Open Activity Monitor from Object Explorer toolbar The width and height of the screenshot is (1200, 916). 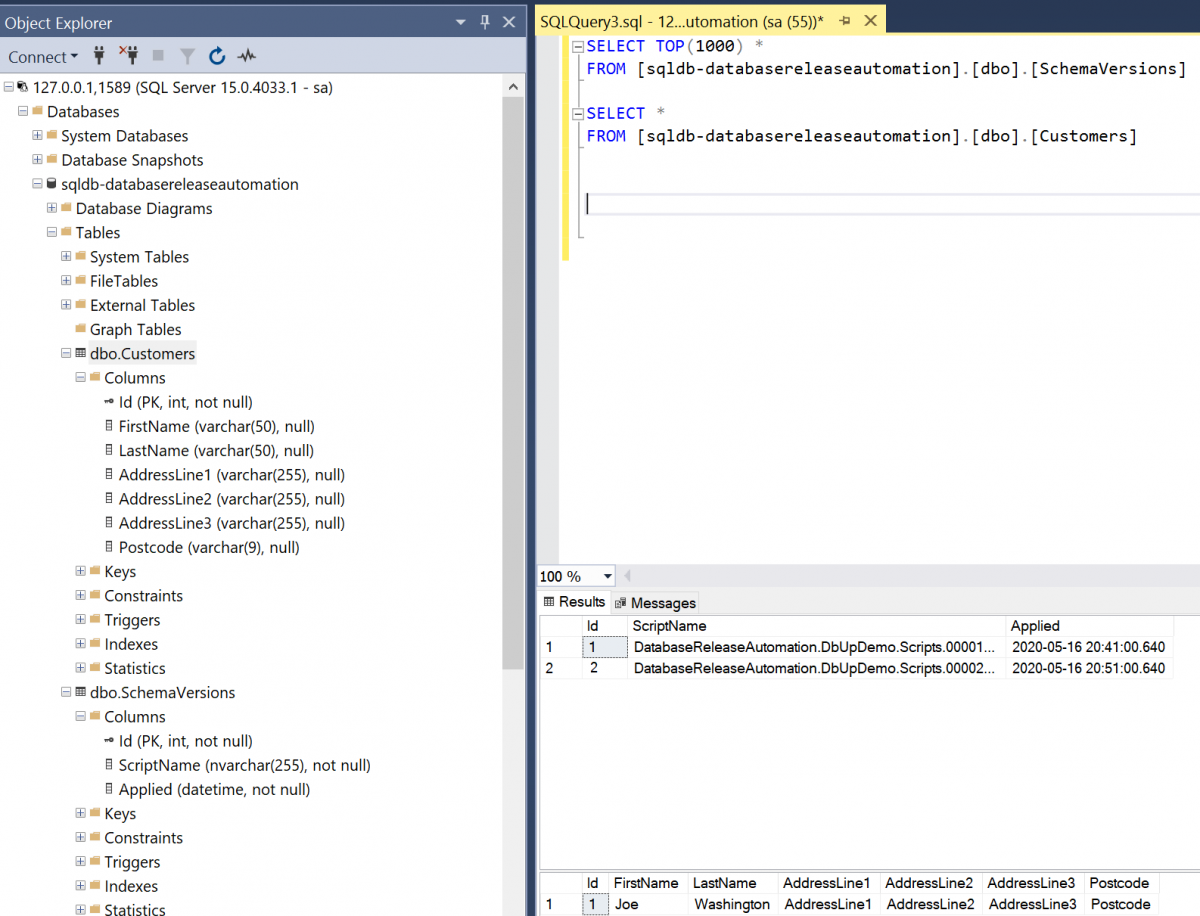(246, 57)
